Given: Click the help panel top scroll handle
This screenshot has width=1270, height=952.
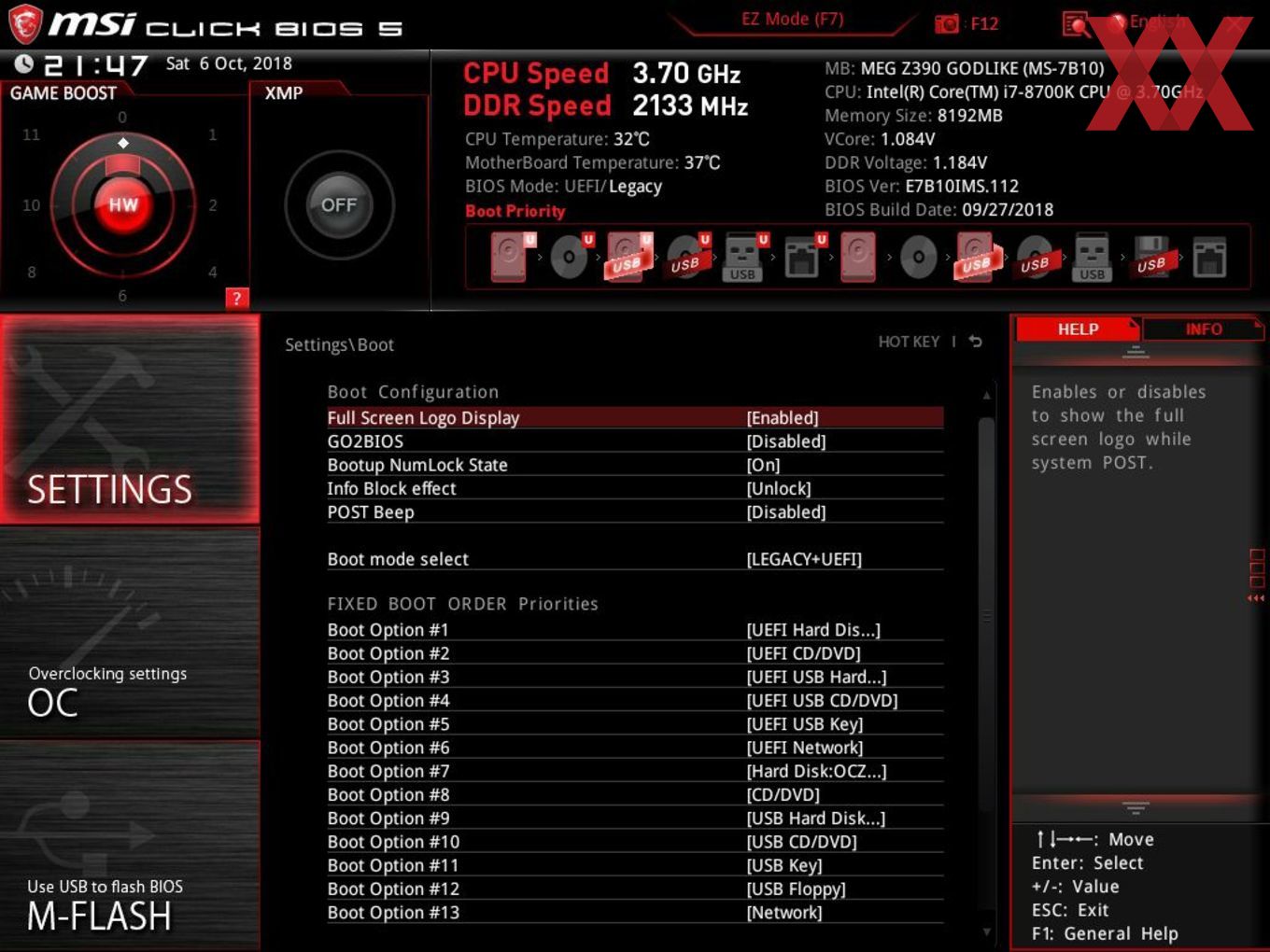Looking at the screenshot, I should click(x=1136, y=352).
